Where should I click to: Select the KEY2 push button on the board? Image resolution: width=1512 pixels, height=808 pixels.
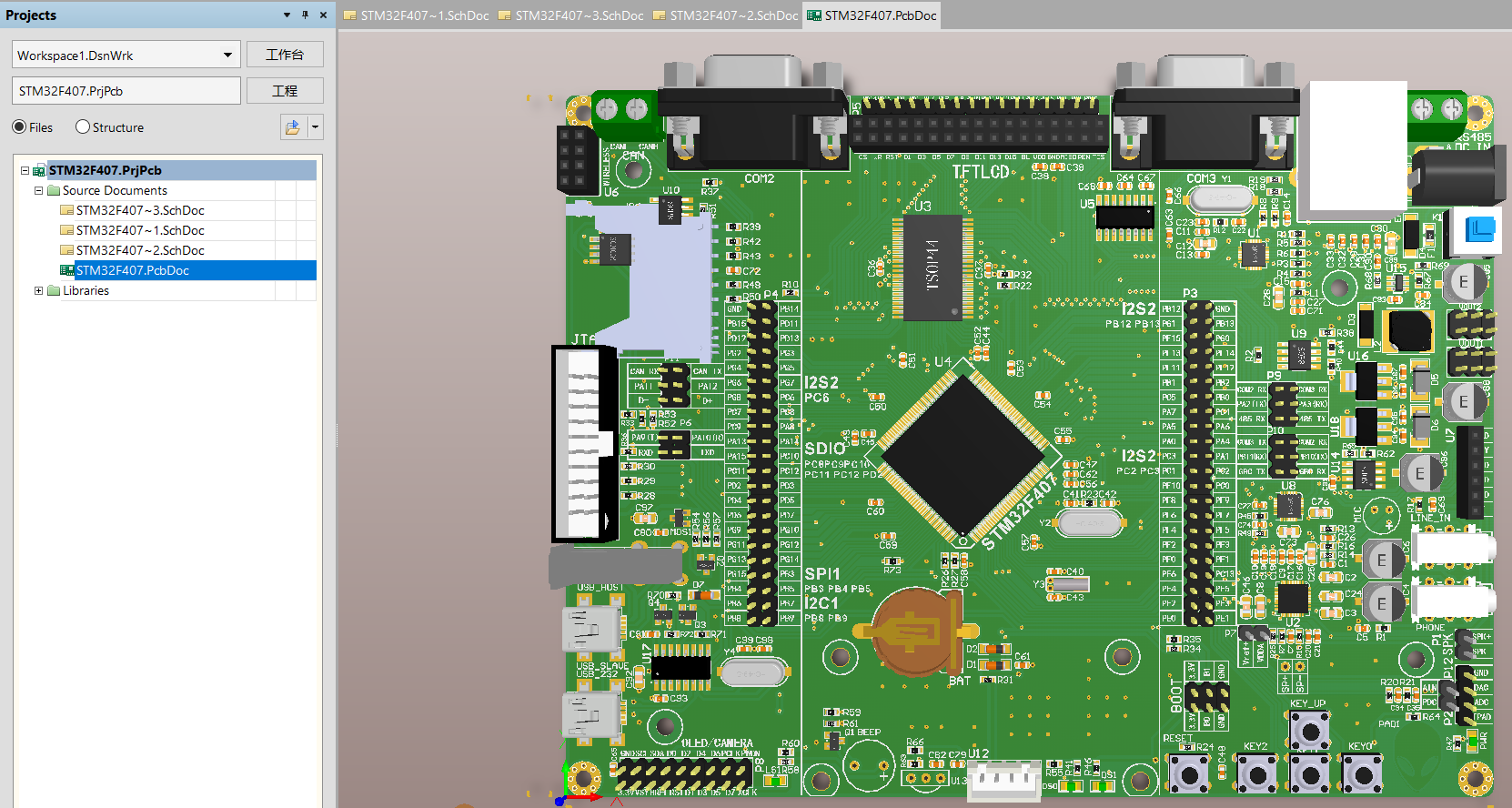pyautogui.click(x=1256, y=774)
